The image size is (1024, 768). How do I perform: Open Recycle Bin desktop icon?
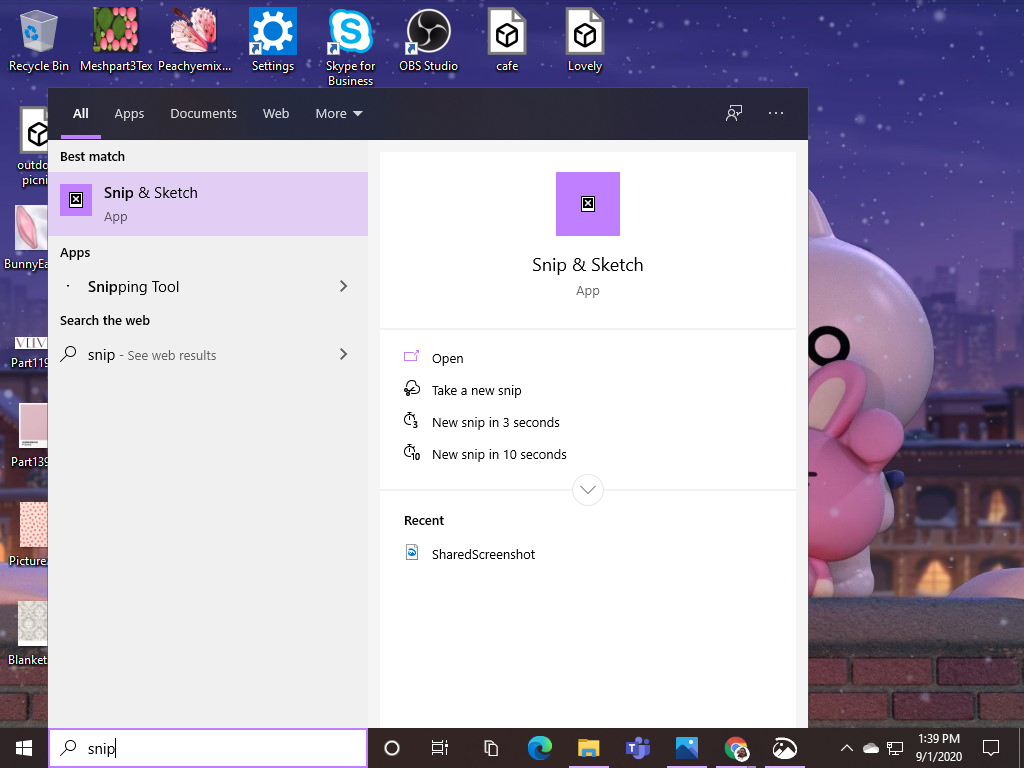coord(39,40)
